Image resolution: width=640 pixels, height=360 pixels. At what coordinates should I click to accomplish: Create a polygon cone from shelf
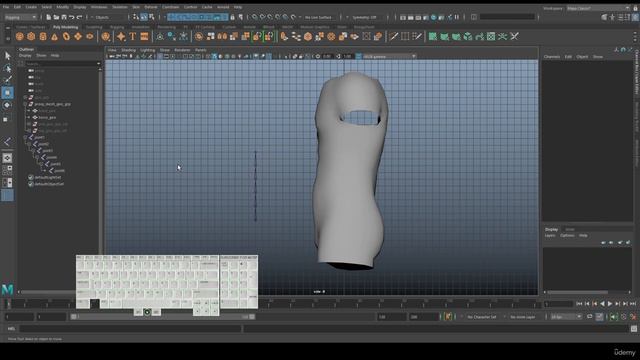point(54,37)
